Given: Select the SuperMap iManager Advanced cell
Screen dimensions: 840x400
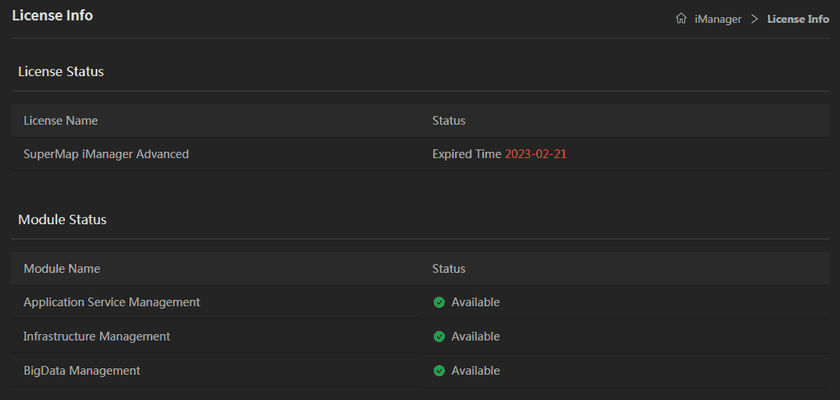Looking at the screenshot, I should pyautogui.click(x=106, y=154).
